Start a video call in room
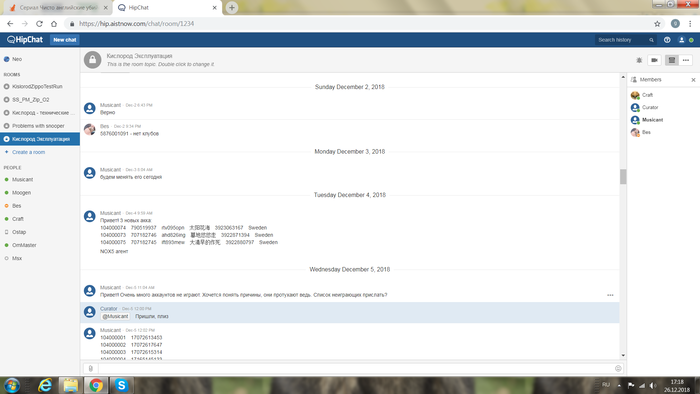The image size is (700, 394). (654, 60)
